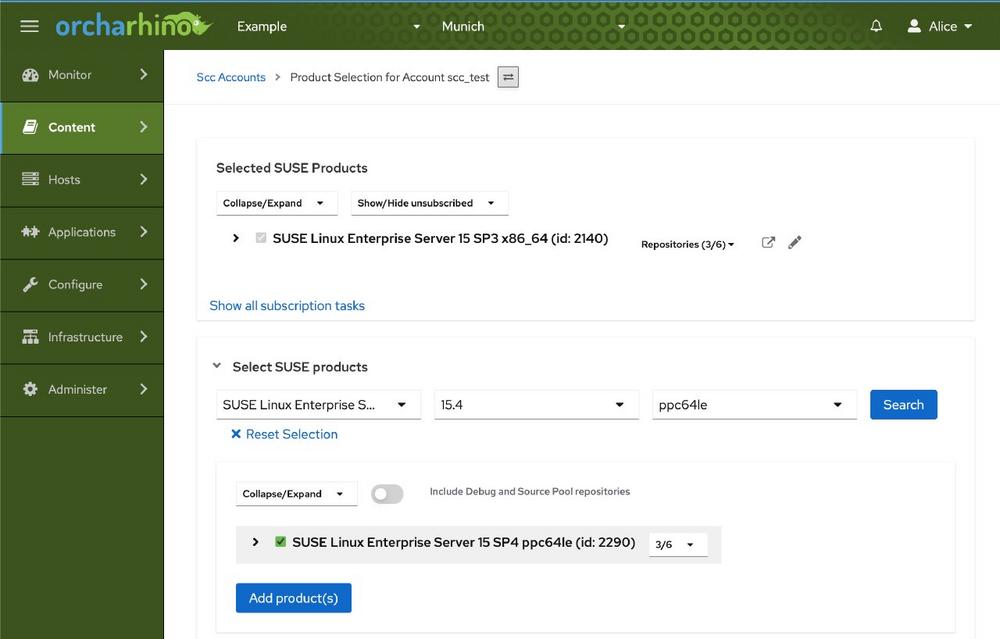Image resolution: width=1000 pixels, height=639 pixels.
Task: Click the Monitor dashboard icon
Action: [x=30, y=75]
